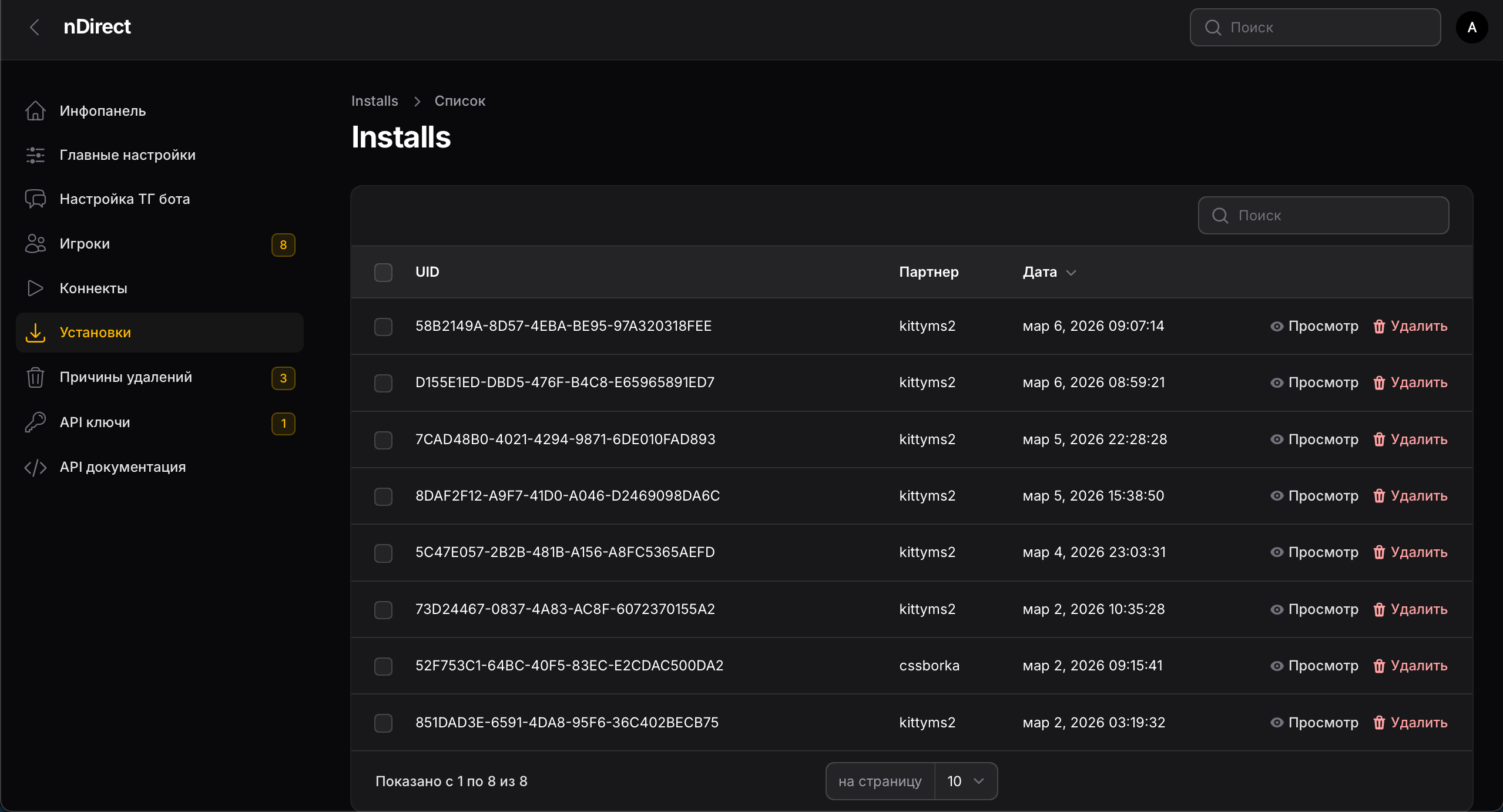Click the API ключи key icon
This screenshot has height=812, width=1503.
(x=35, y=422)
